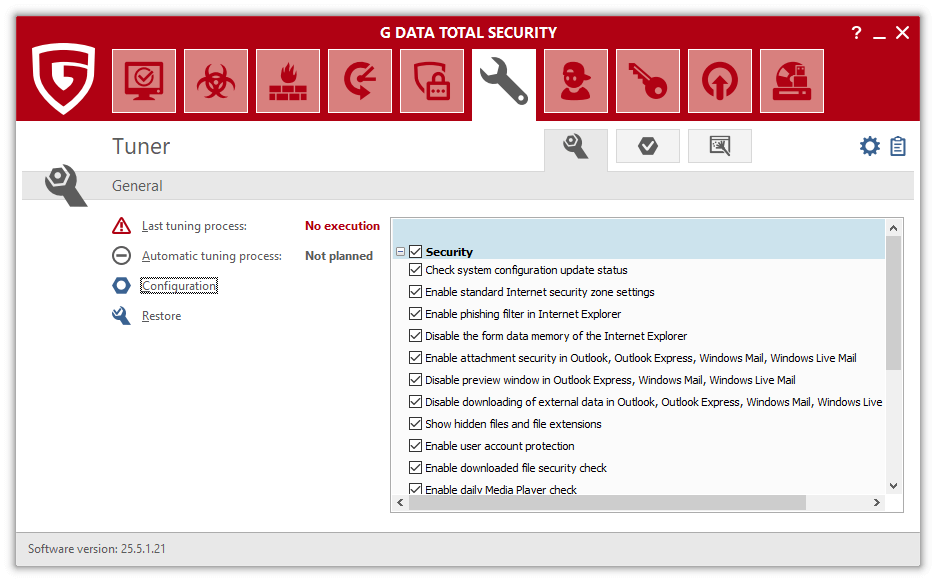Image resolution: width=936 pixels, height=582 pixels.
Task: Click the G DATA shield logo
Action: [63, 78]
